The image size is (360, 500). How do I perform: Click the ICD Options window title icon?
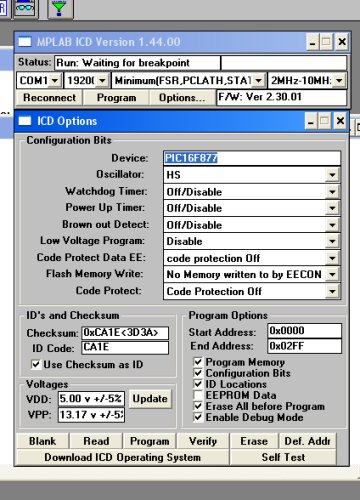coord(25,121)
